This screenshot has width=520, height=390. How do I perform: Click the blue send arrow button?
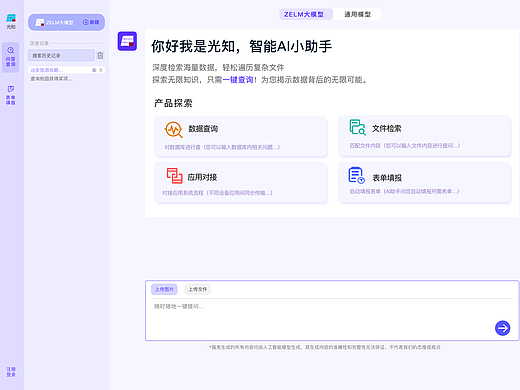[x=502, y=328]
